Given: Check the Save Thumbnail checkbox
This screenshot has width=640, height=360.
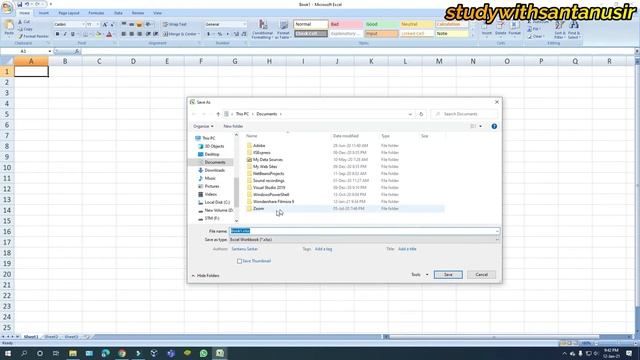Looking at the screenshot, I should click(x=239, y=261).
